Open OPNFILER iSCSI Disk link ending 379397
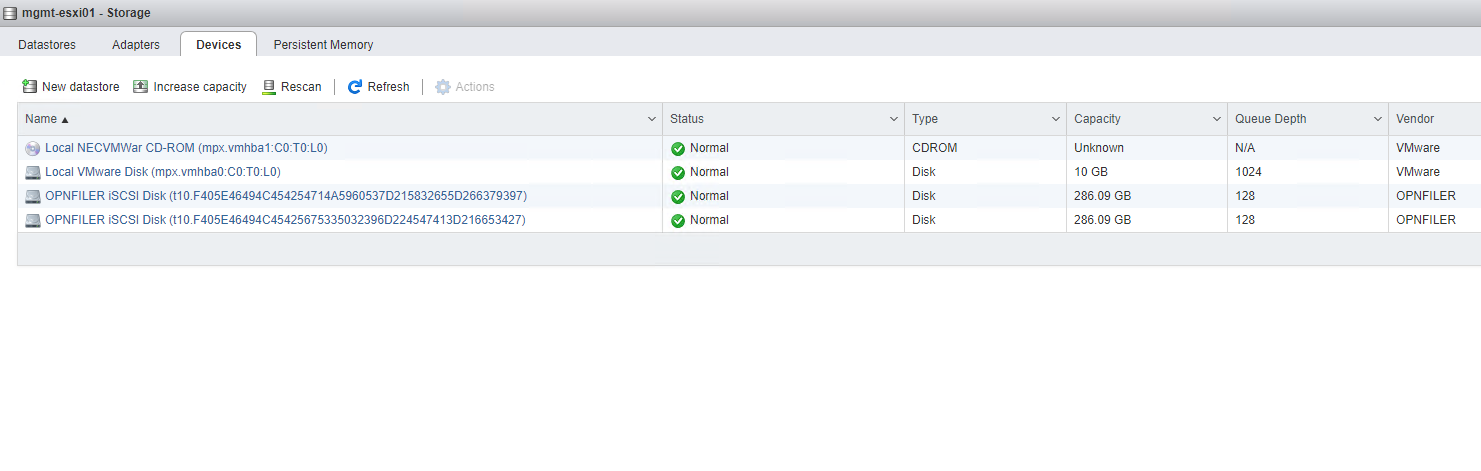 click(x=286, y=196)
